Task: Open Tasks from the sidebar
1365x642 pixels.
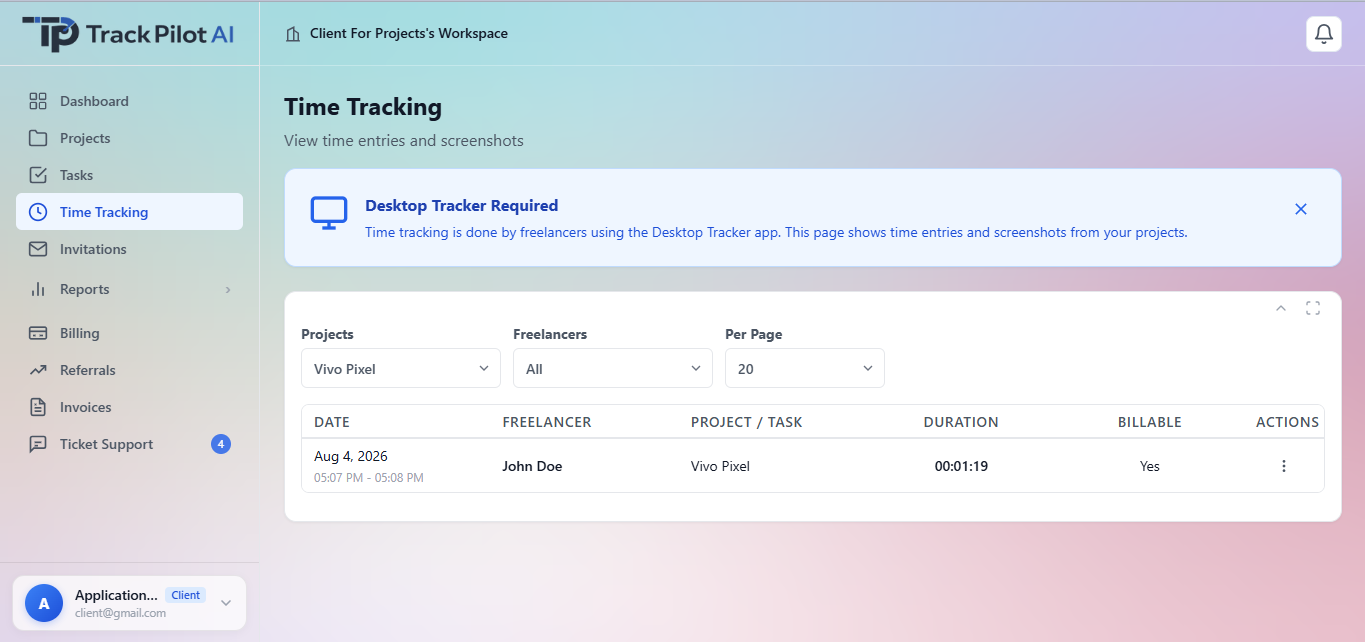Action: (129, 175)
